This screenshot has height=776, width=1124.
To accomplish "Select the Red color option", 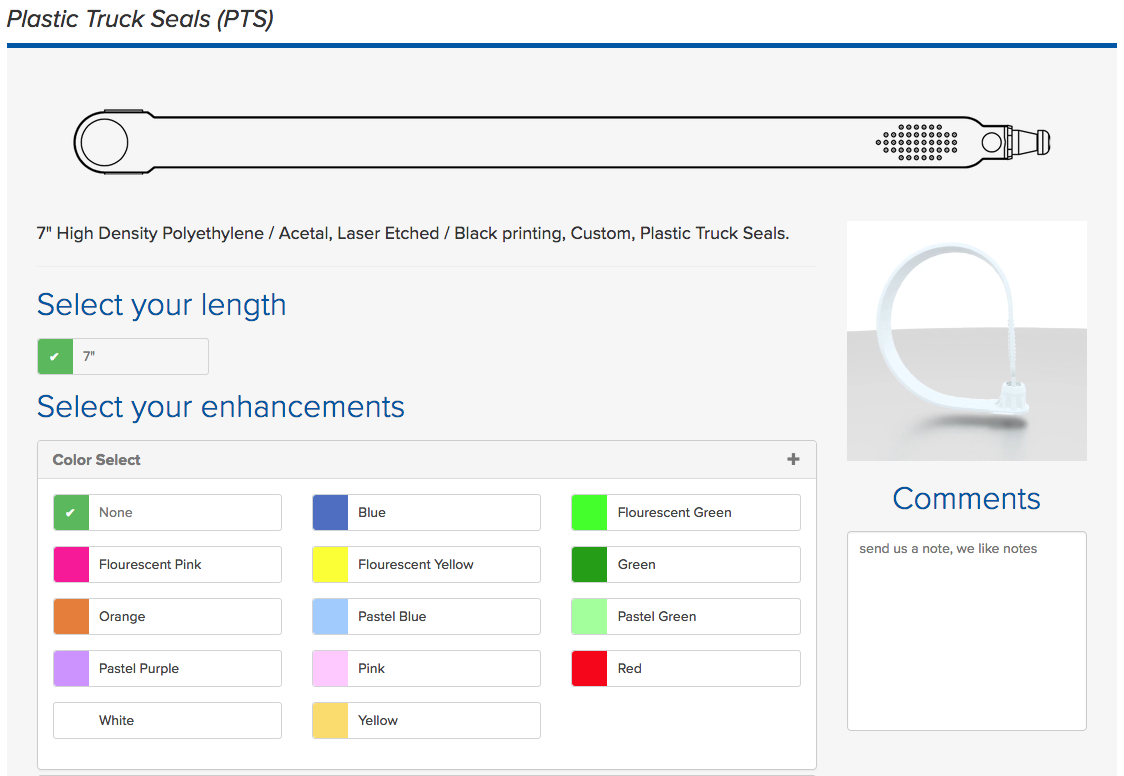I will pyautogui.click(x=686, y=669).
